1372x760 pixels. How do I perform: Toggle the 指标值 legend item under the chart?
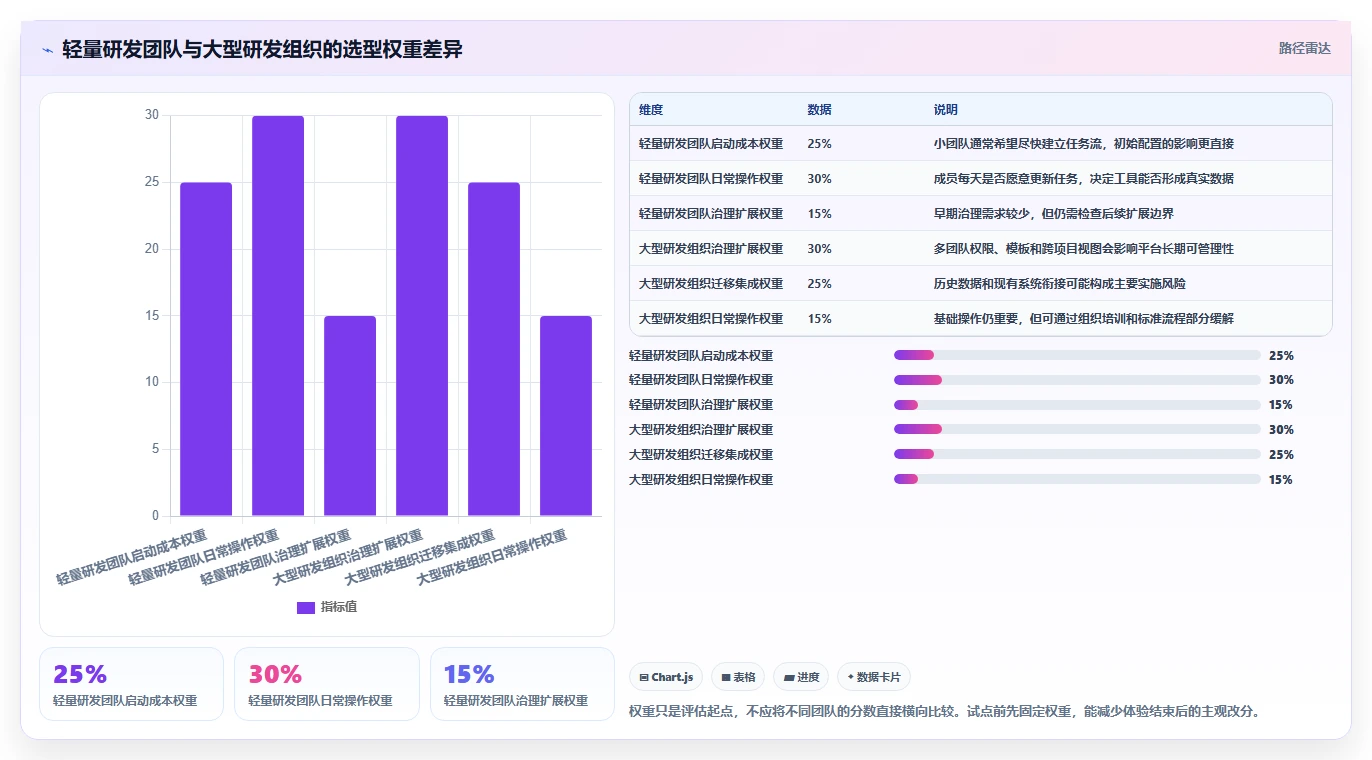point(327,607)
